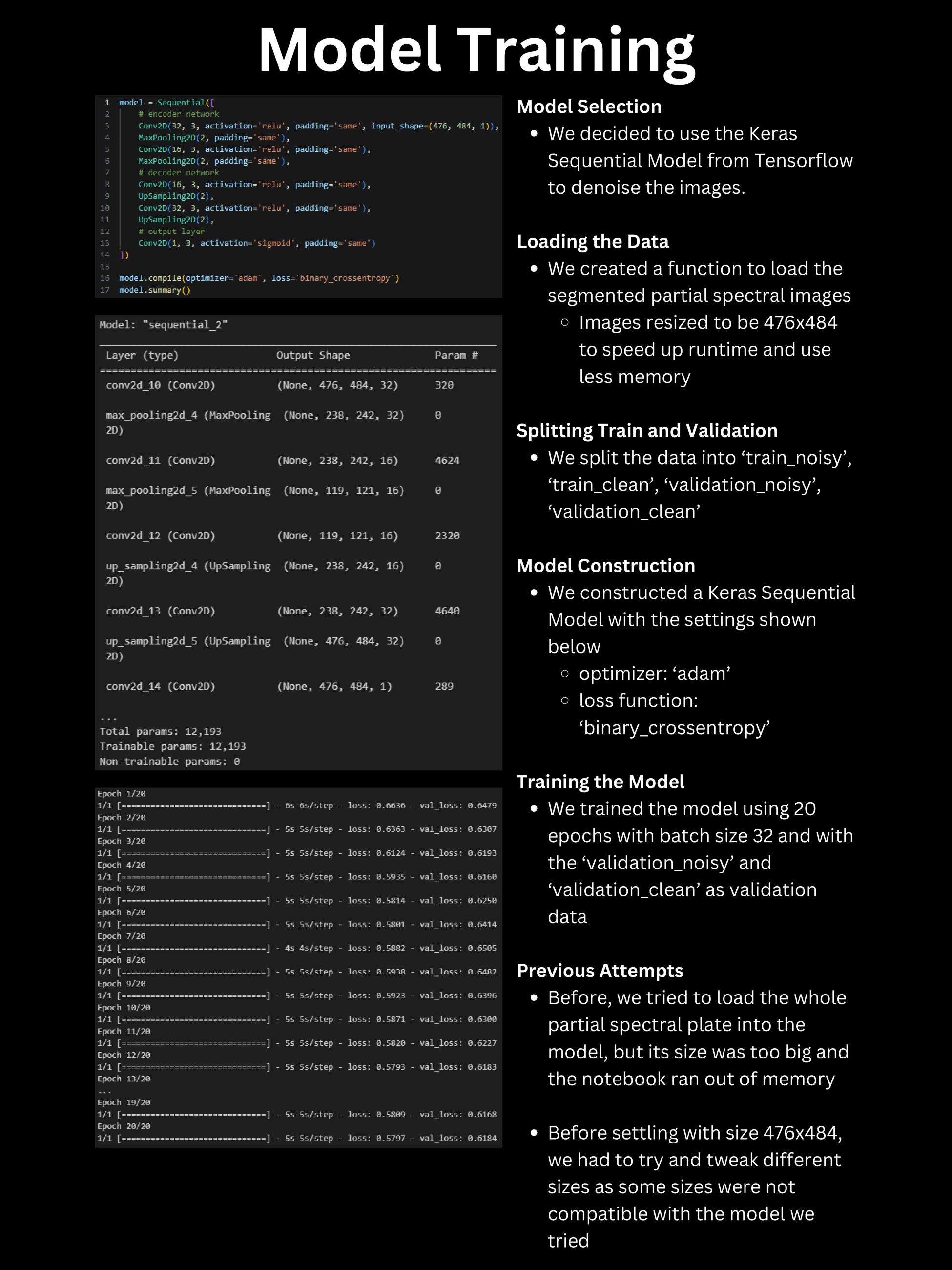Viewport: 952px width, 1270px height.
Task: Select the 'Epoch 20/20' log line
Action: pyautogui.click(x=124, y=1126)
